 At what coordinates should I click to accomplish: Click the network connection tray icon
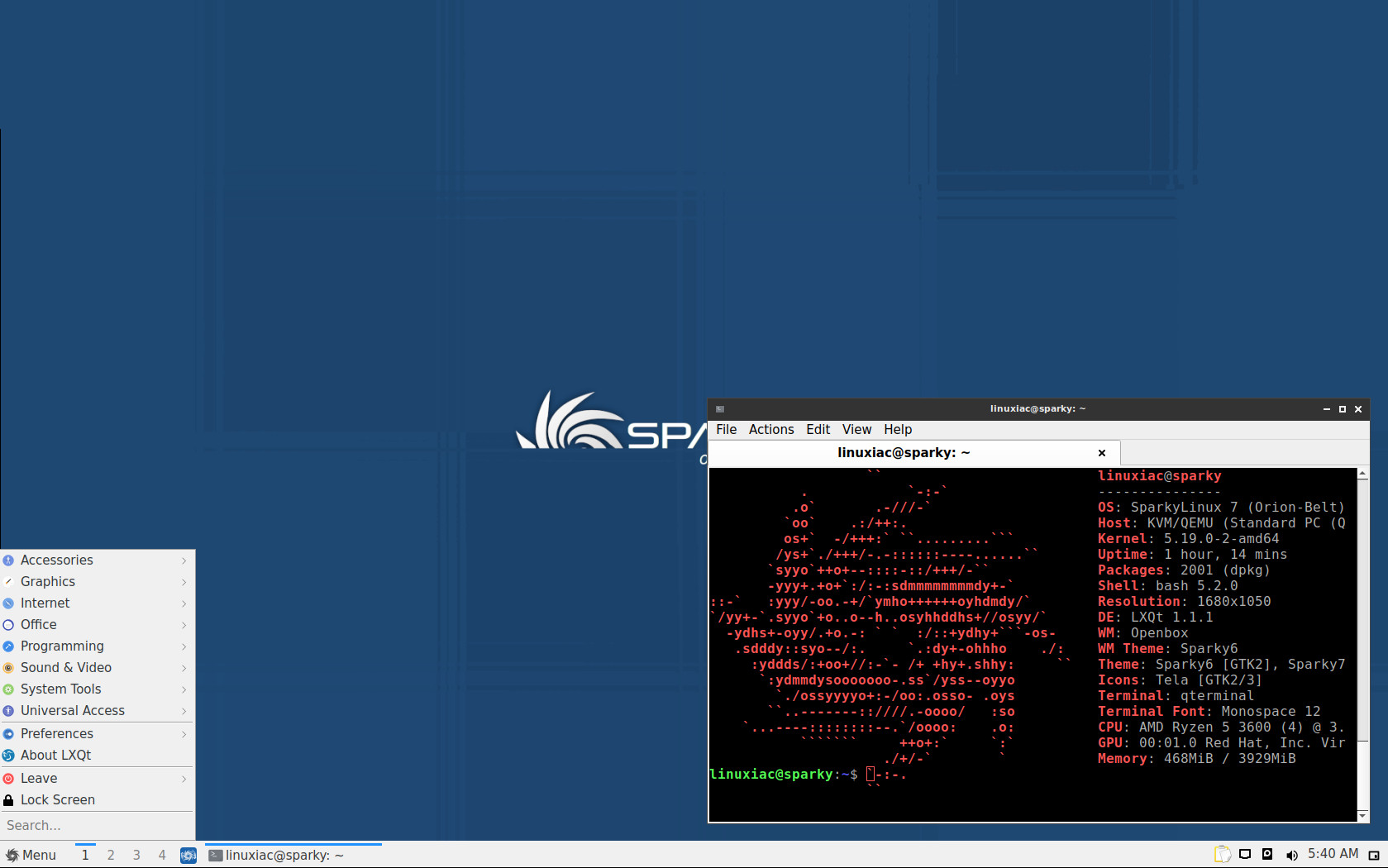click(x=1245, y=855)
